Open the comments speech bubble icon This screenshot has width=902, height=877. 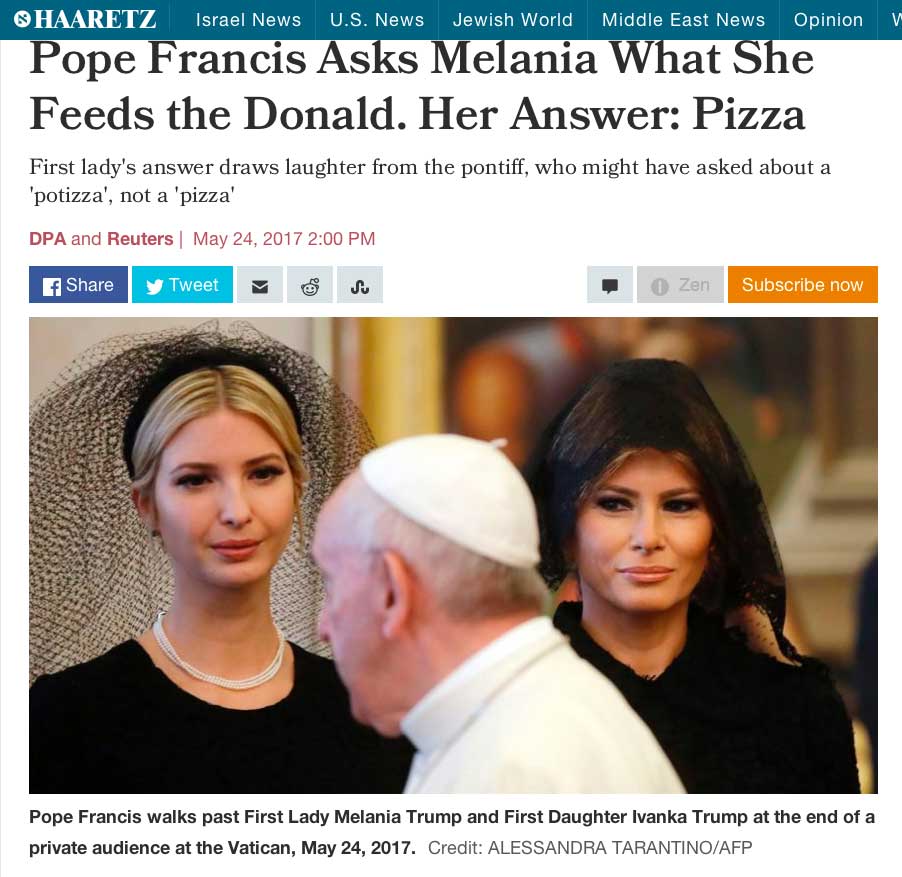610,285
